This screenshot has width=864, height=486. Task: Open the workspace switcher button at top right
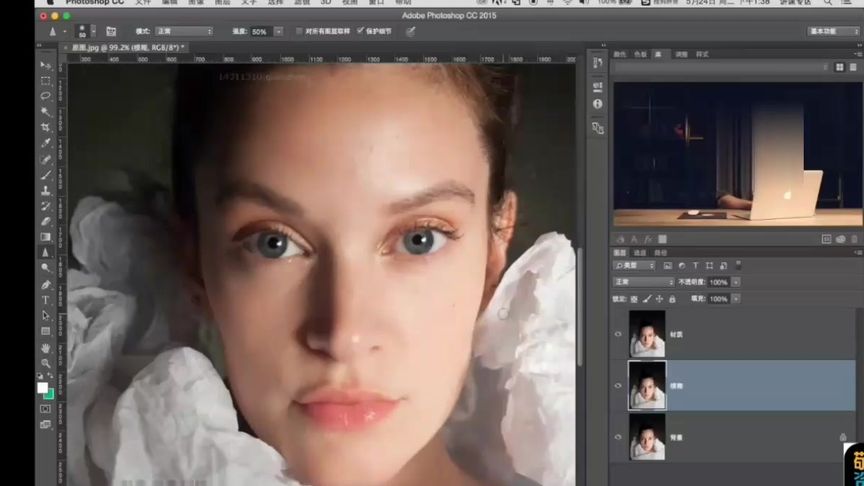(833, 32)
